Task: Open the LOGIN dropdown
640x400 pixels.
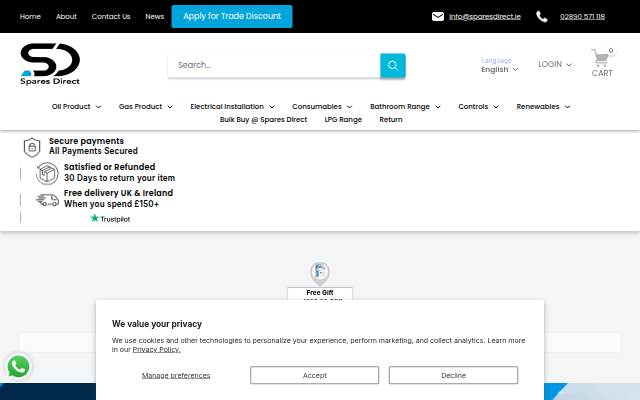Action: pyautogui.click(x=555, y=64)
